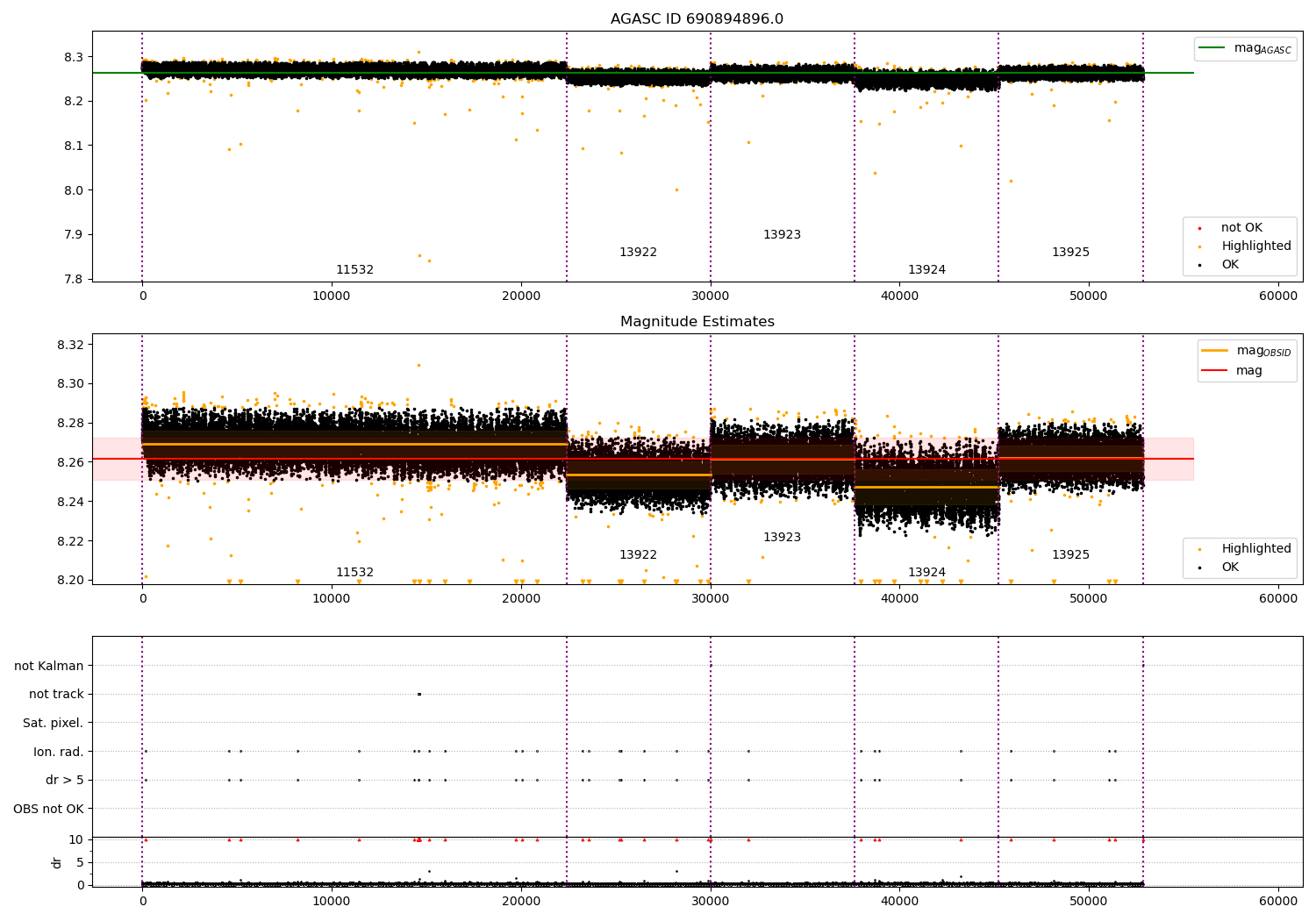This screenshot has width=1316, height=921.
Task: Click the "dr > 5" row label
Action: [x=65, y=781]
